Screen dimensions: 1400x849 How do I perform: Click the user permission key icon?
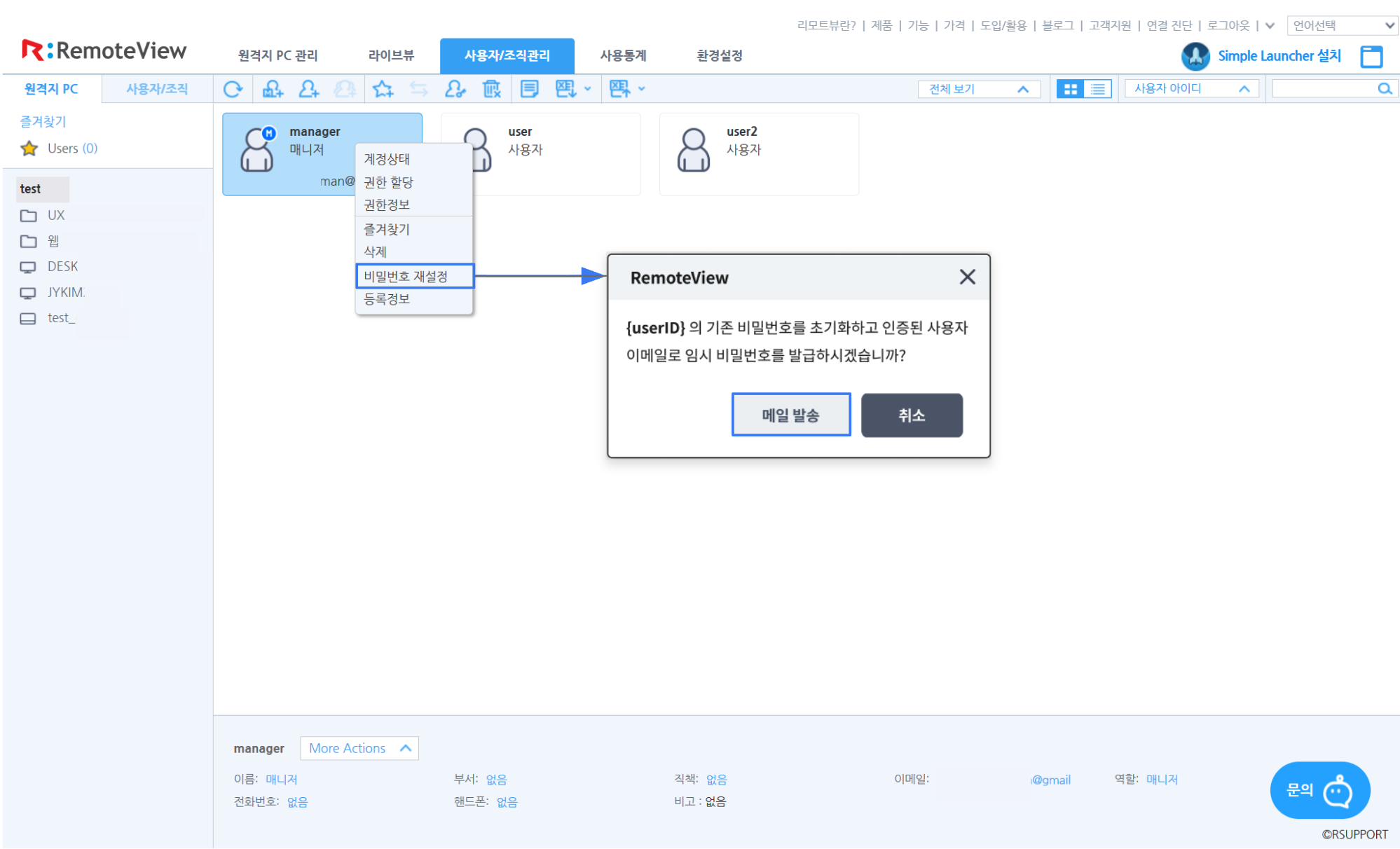[x=455, y=89]
